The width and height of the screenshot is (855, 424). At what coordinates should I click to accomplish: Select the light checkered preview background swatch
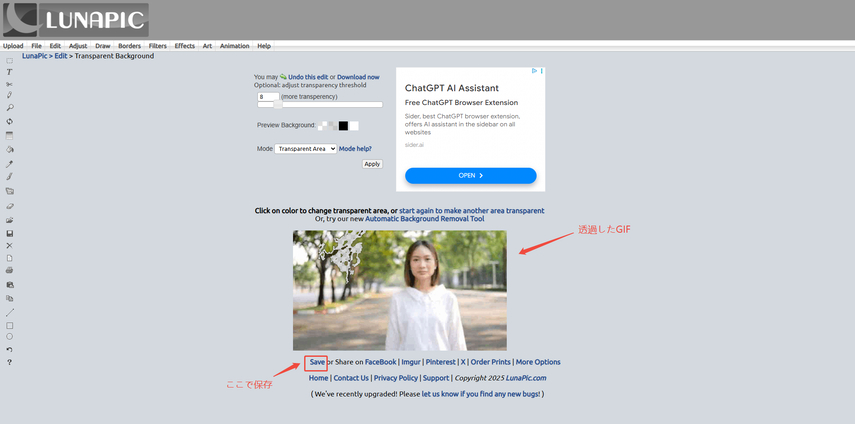[x=322, y=126]
